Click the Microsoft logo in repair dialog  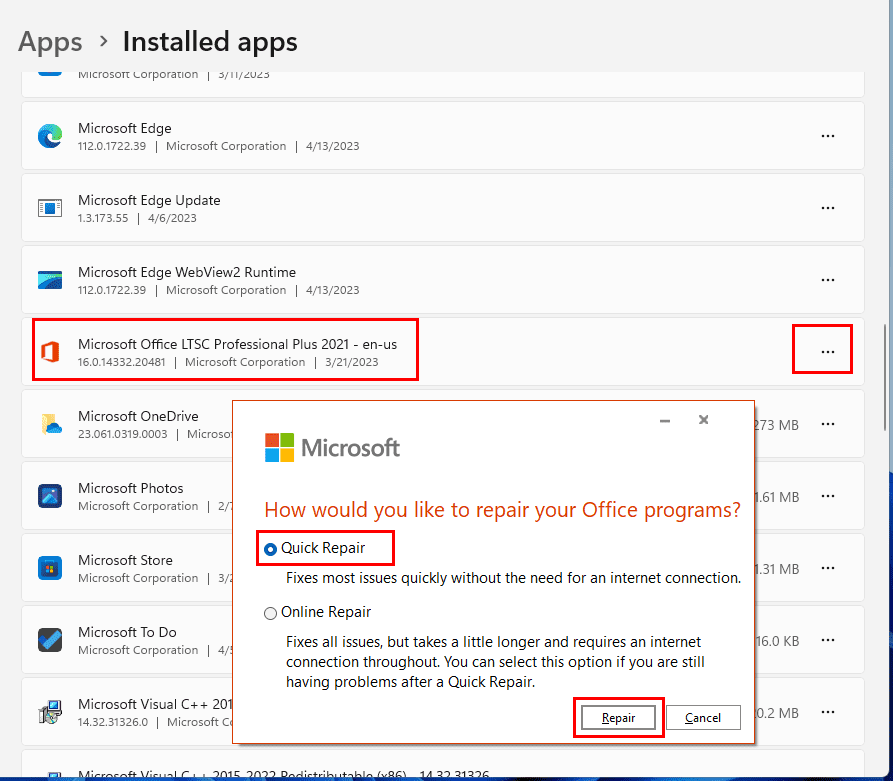click(332, 448)
